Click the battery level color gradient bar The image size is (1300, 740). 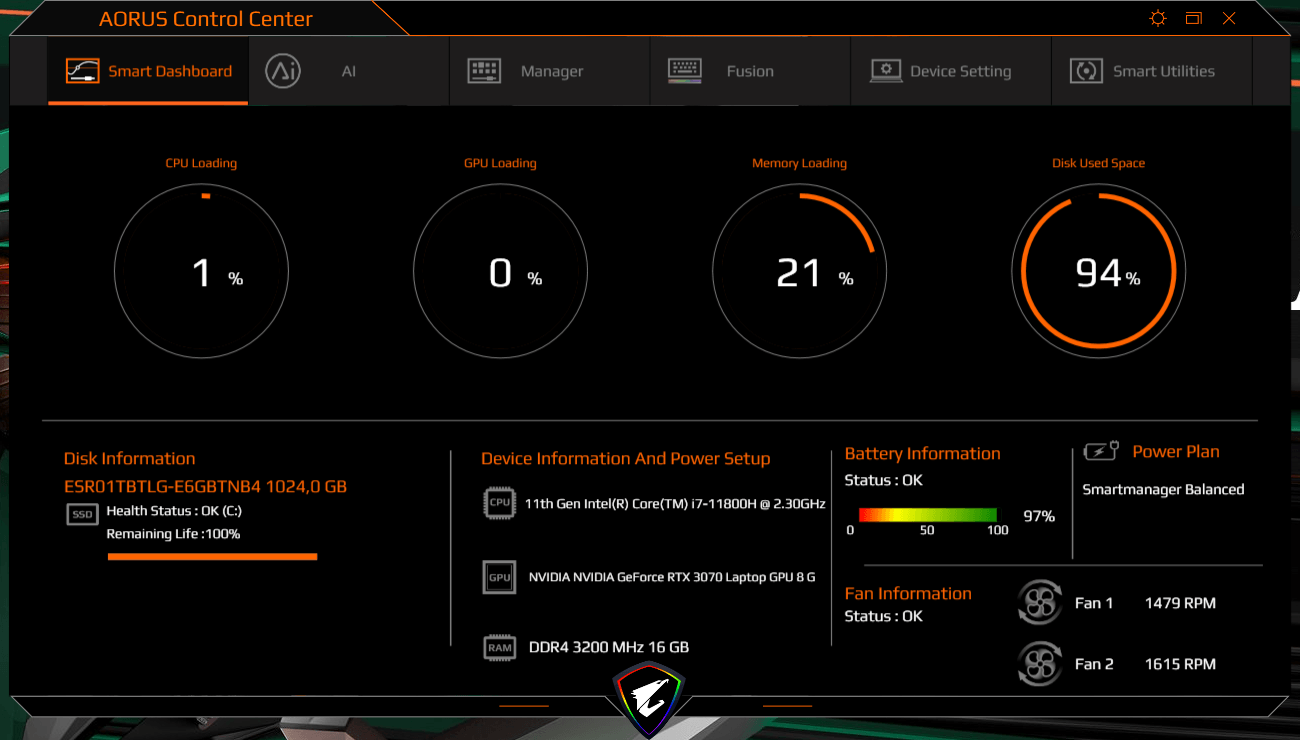coord(929,515)
